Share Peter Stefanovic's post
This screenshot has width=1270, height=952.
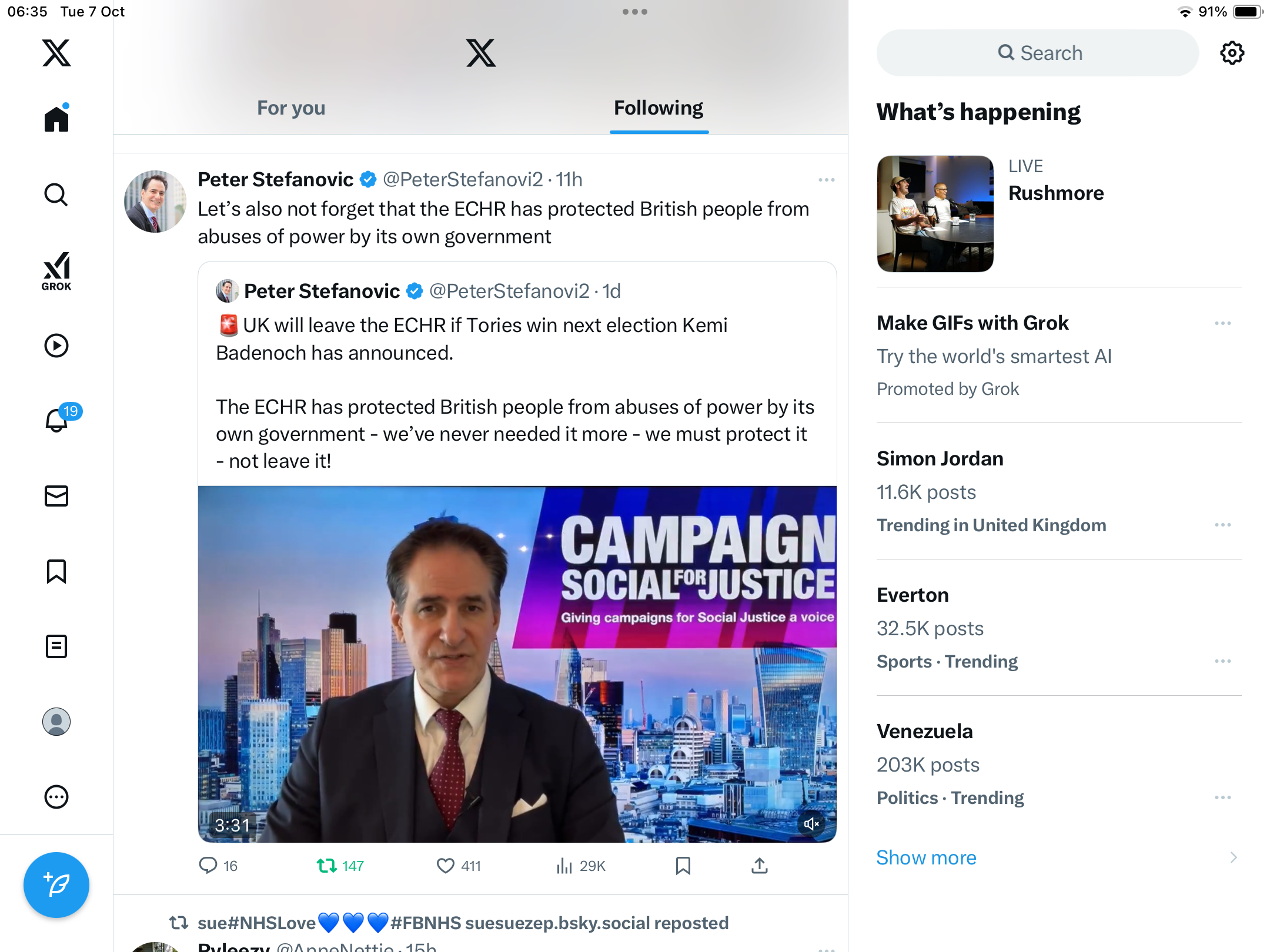pyautogui.click(x=760, y=866)
